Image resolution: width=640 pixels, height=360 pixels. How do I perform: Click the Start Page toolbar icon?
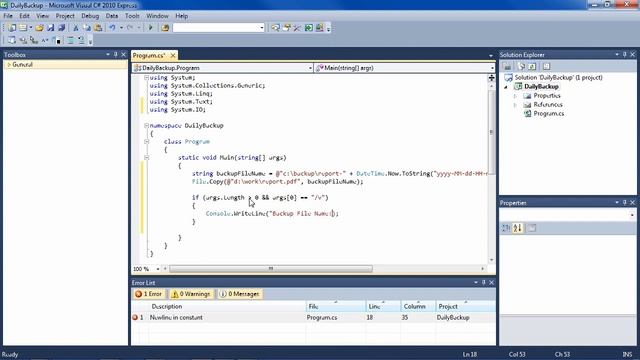pos(309,28)
